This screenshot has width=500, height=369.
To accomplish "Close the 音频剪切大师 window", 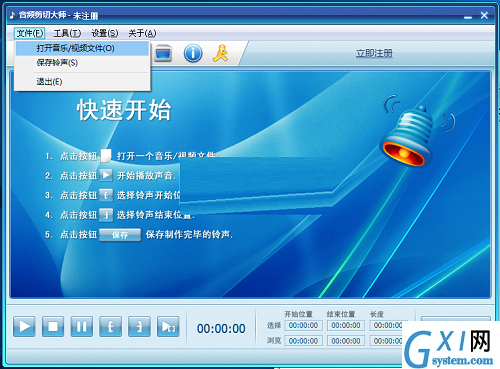I will [x=484, y=15].
